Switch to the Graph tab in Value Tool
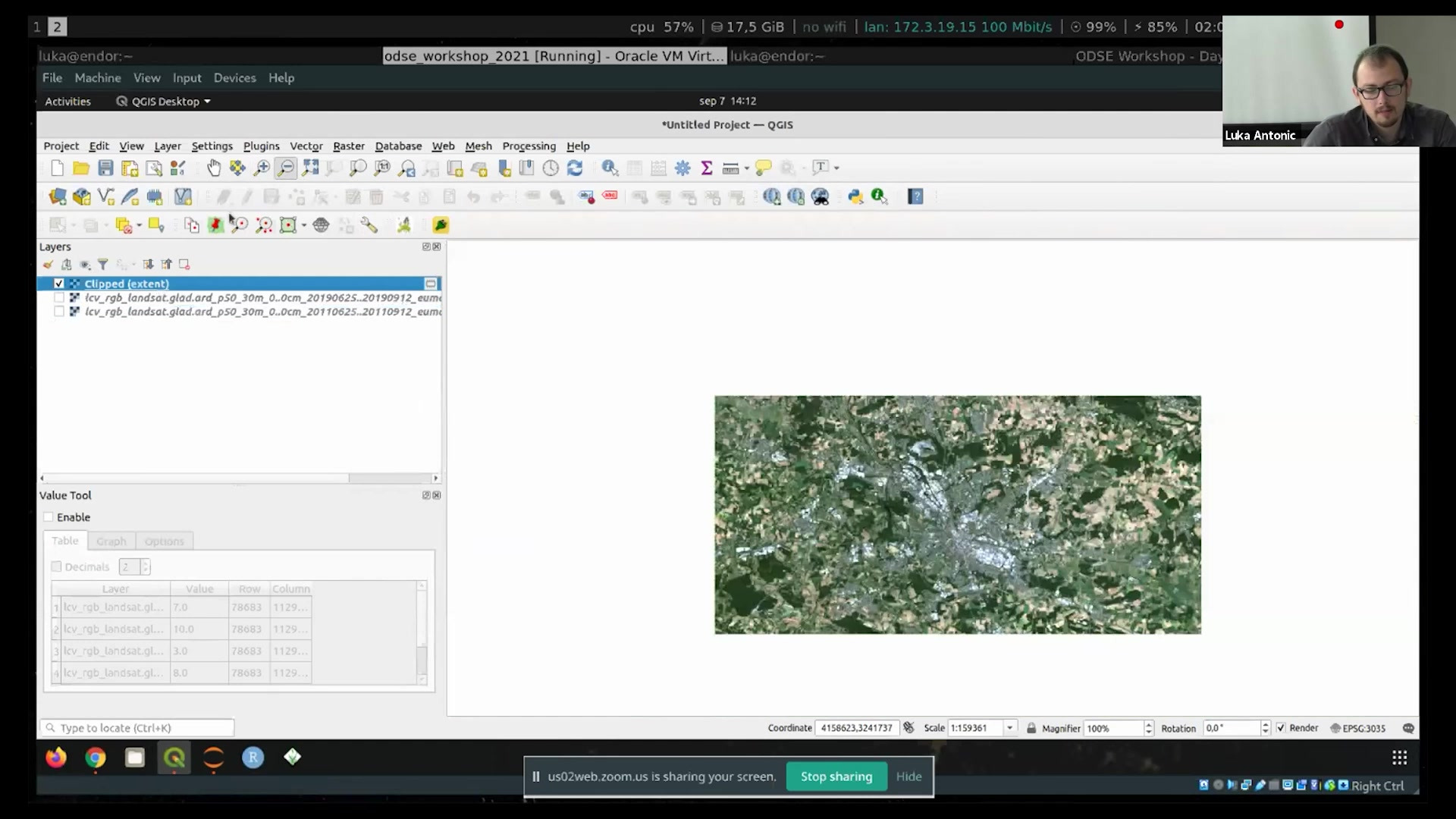Viewport: 1456px width, 819px height. pyautogui.click(x=111, y=541)
